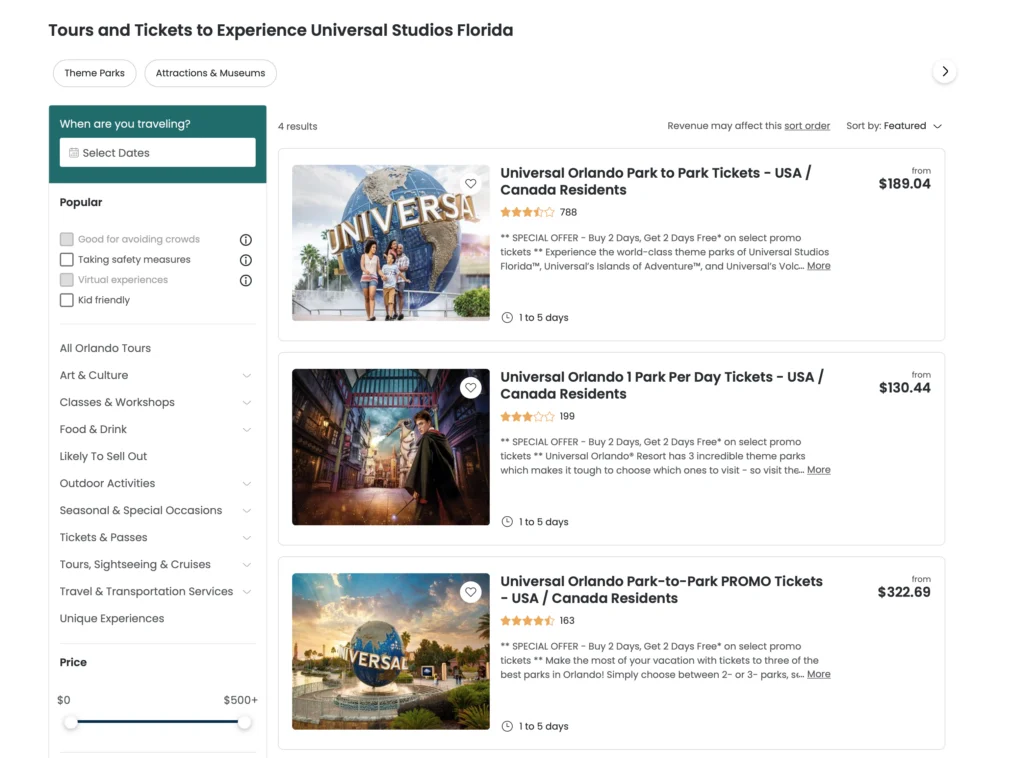Viewport: 1024px width, 758px height.
Task: Open Universal Orlando Park to Park Tickets title
Action: tap(656, 182)
